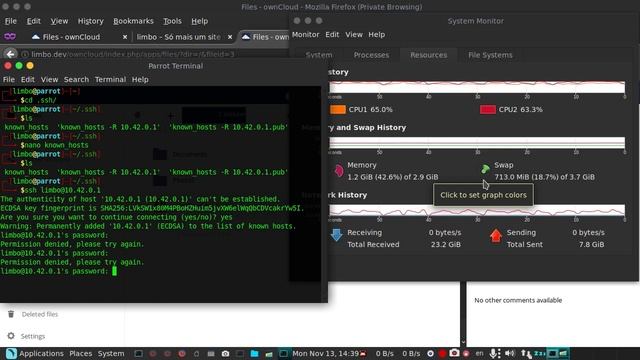640x360 pixels.
Task: Click the blue Receiving arrow color icon
Action: pos(336,235)
